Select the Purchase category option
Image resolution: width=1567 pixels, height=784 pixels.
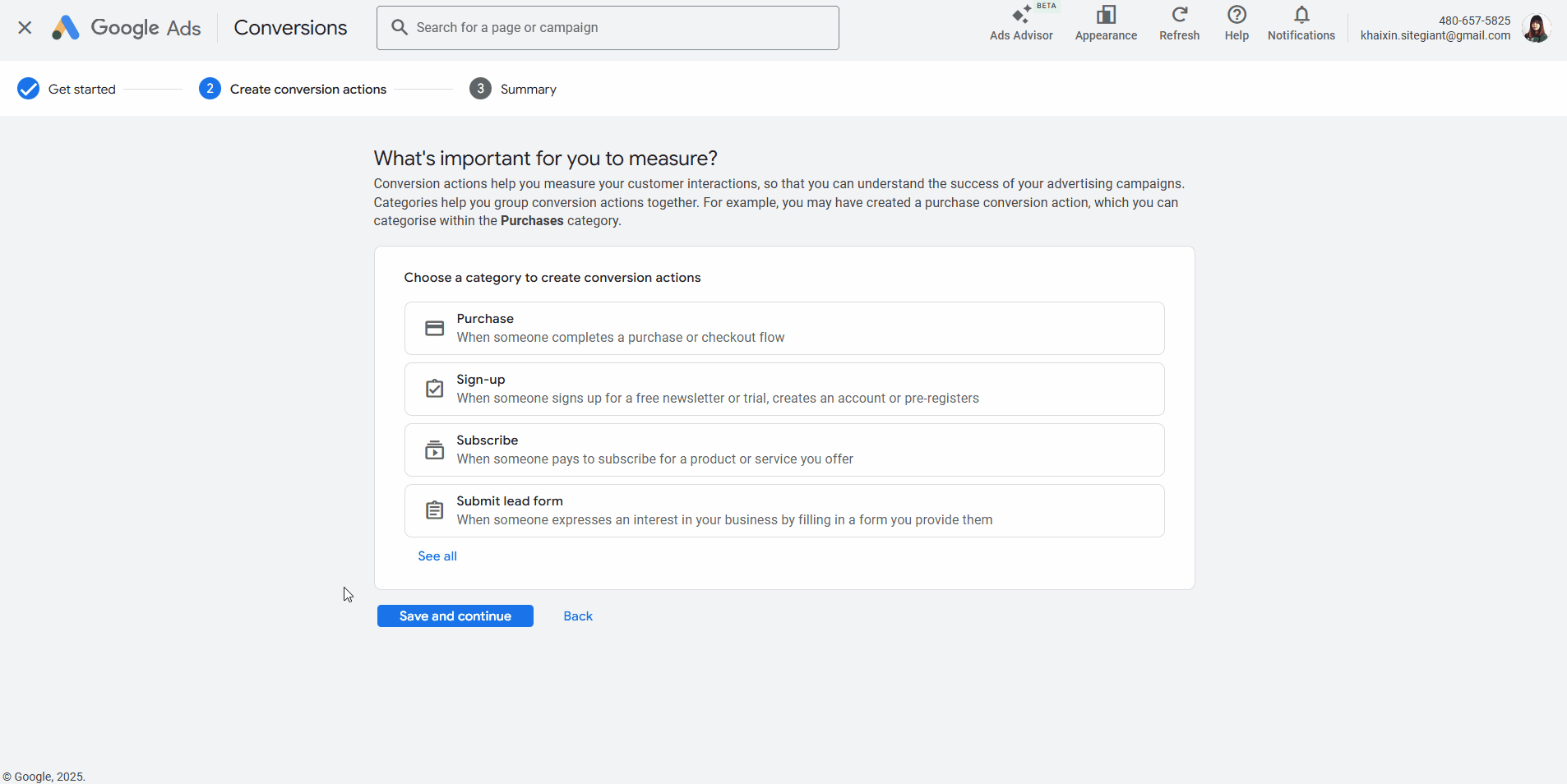point(783,329)
